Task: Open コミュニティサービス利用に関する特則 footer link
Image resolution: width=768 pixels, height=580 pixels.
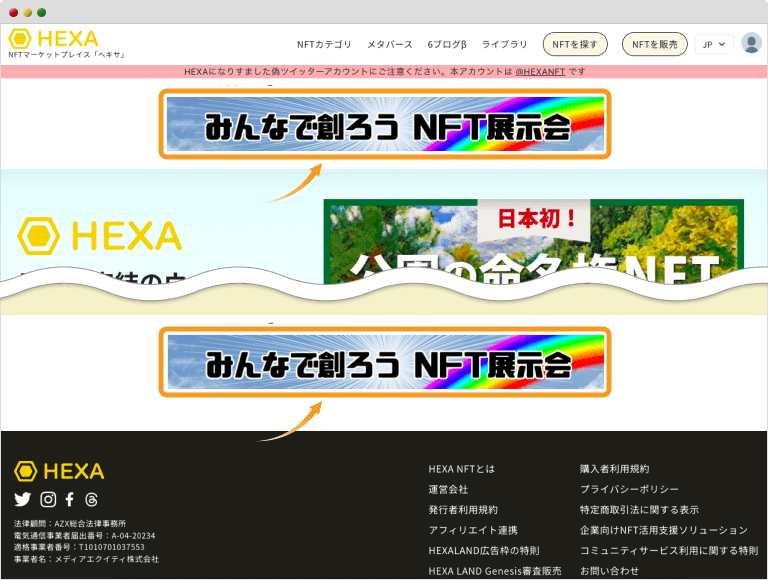Action: [x=669, y=551]
